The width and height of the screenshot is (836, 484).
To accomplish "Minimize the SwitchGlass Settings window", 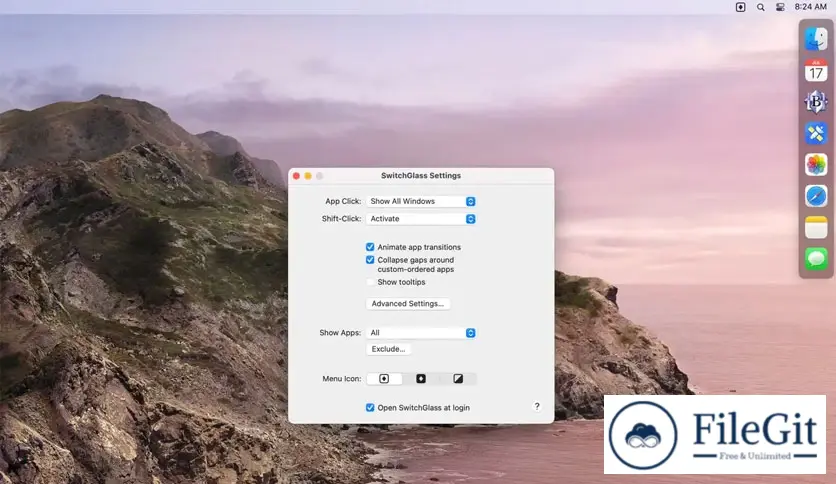I will coord(308,176).
